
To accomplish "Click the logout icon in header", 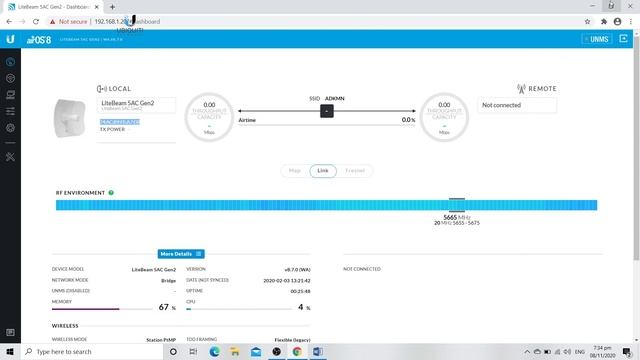I will click(623, 39).
